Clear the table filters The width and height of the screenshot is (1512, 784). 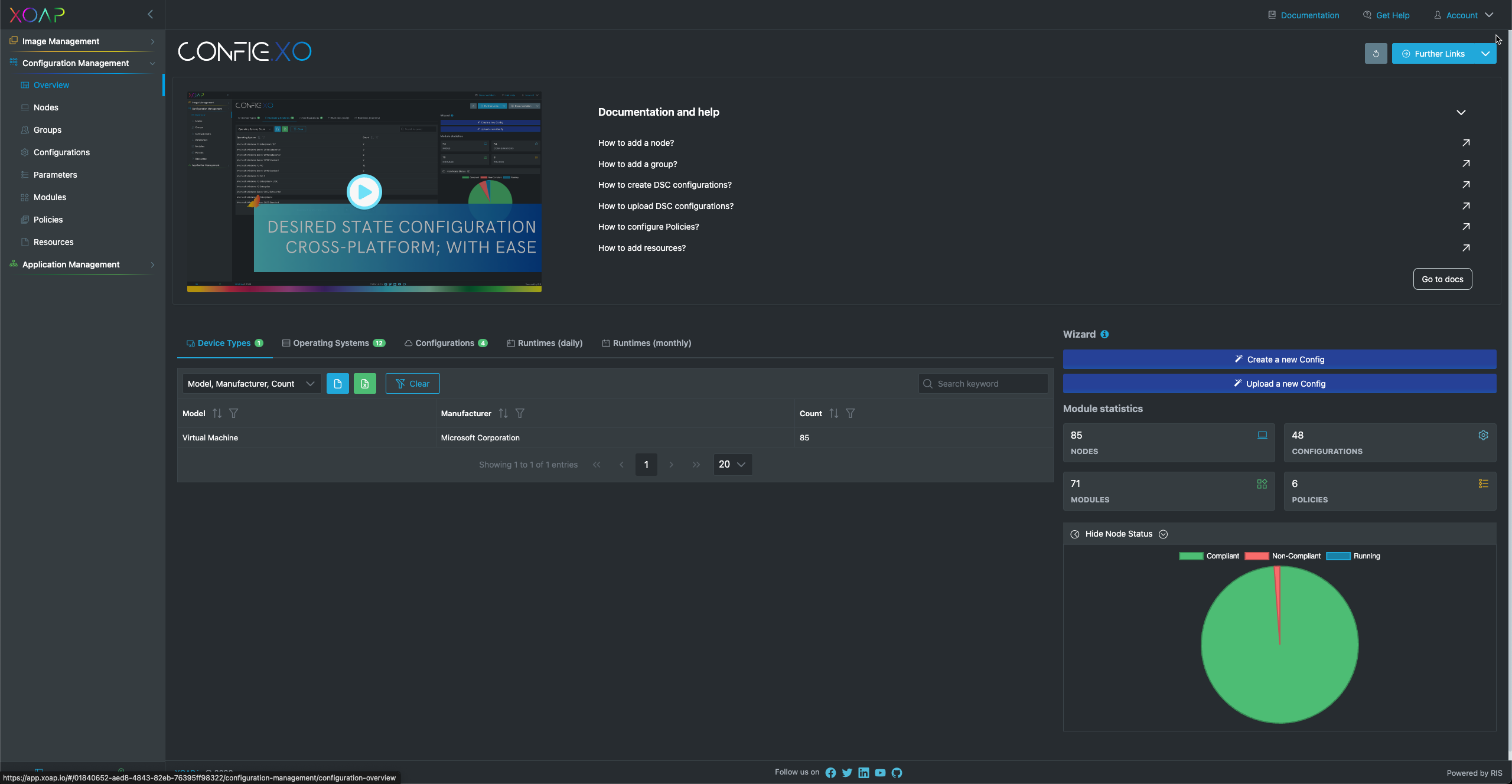412,384
